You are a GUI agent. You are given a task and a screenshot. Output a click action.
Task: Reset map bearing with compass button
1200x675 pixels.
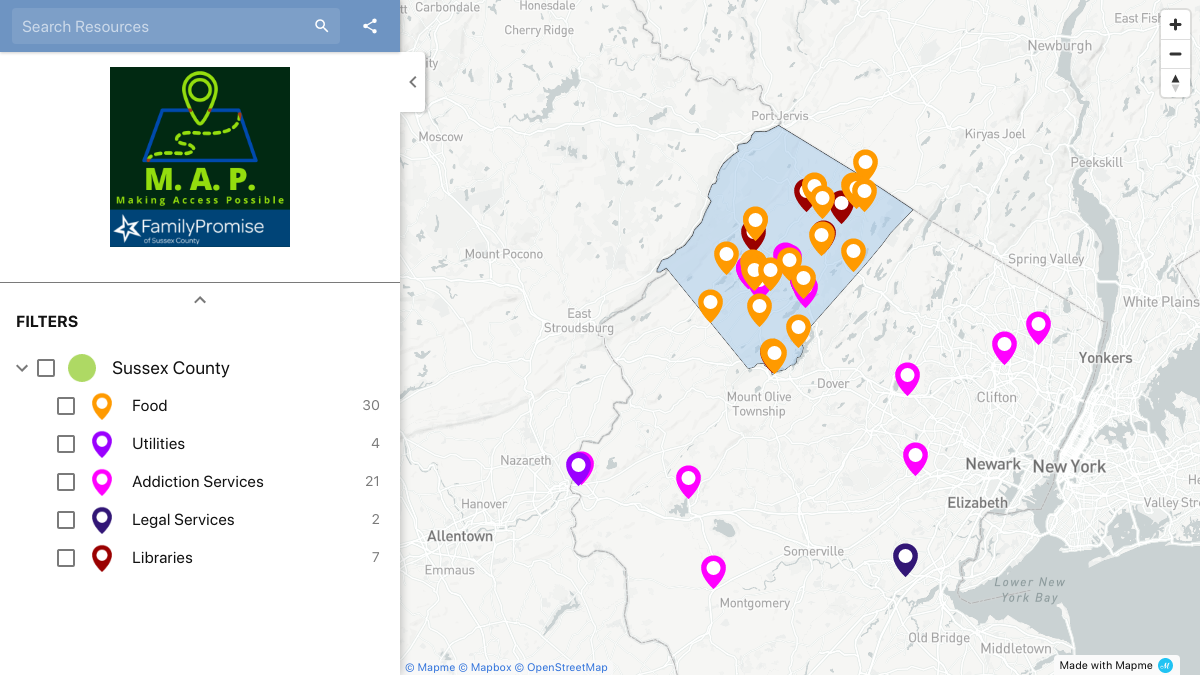(1176, 83)
